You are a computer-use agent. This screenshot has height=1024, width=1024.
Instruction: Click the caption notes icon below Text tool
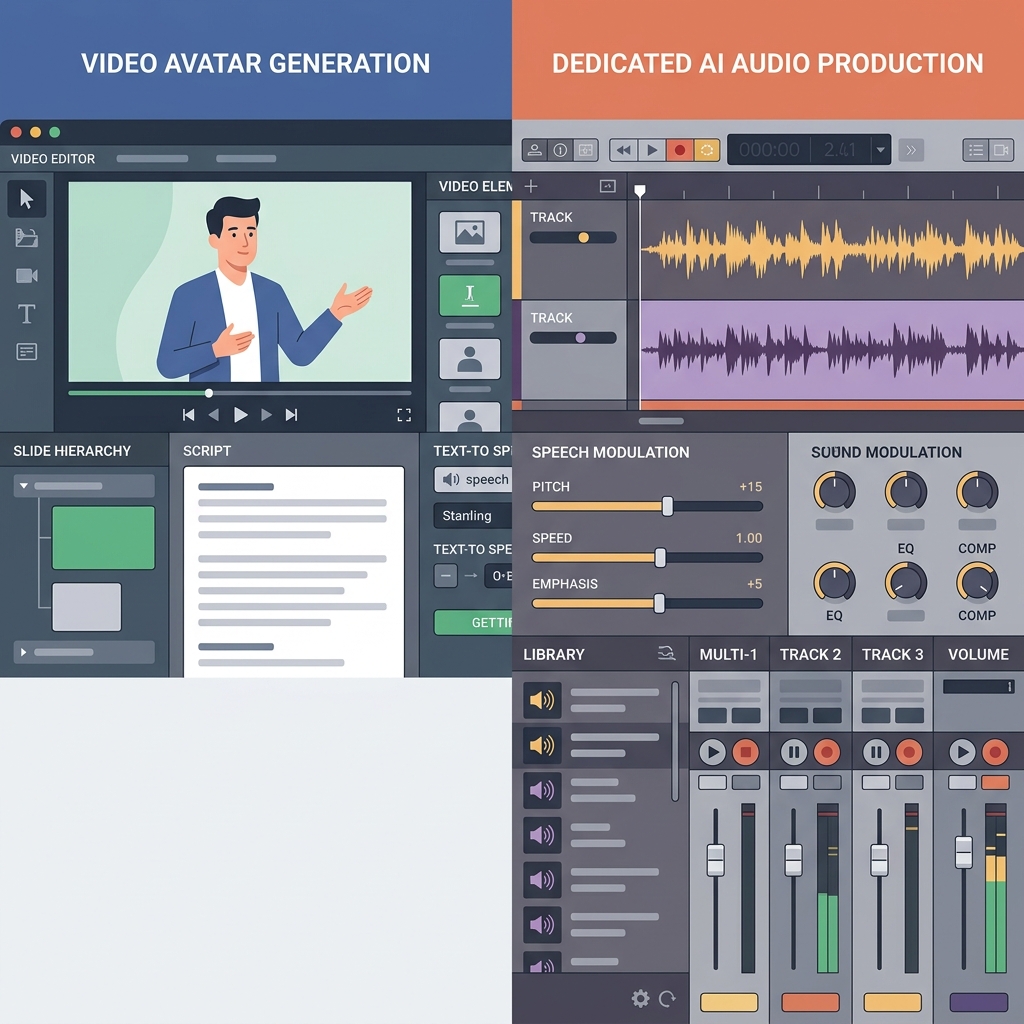coord(27,352)
